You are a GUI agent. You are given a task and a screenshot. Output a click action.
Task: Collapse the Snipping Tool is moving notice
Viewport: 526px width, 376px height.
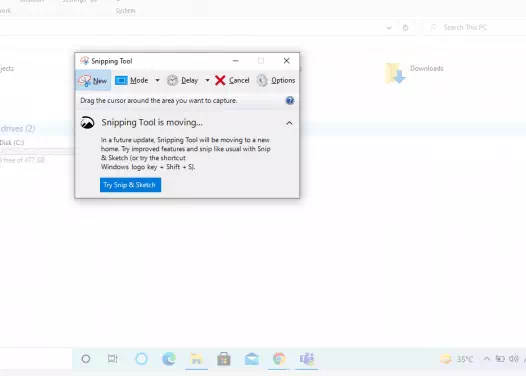[x=289, y=123]
